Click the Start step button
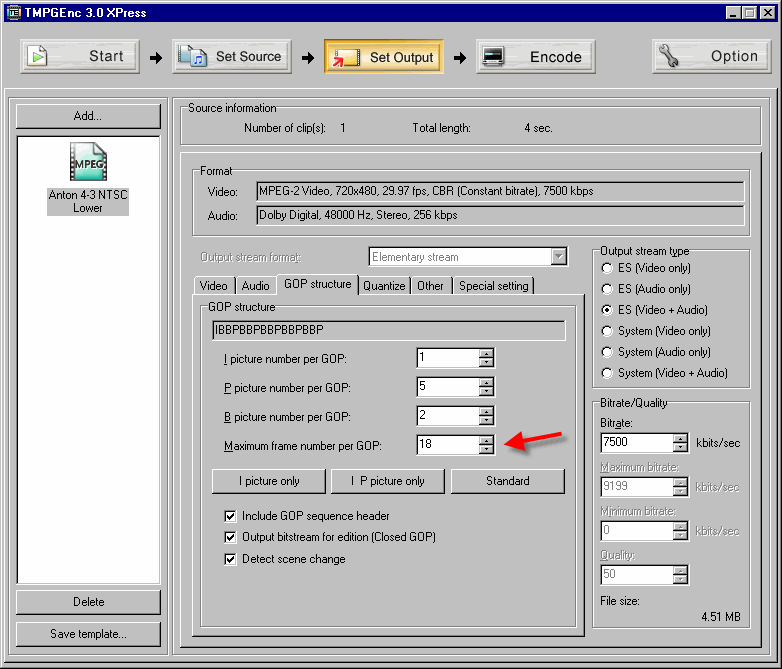The height and width of the screenshot is (669, 782). click(x=80, y=56)
